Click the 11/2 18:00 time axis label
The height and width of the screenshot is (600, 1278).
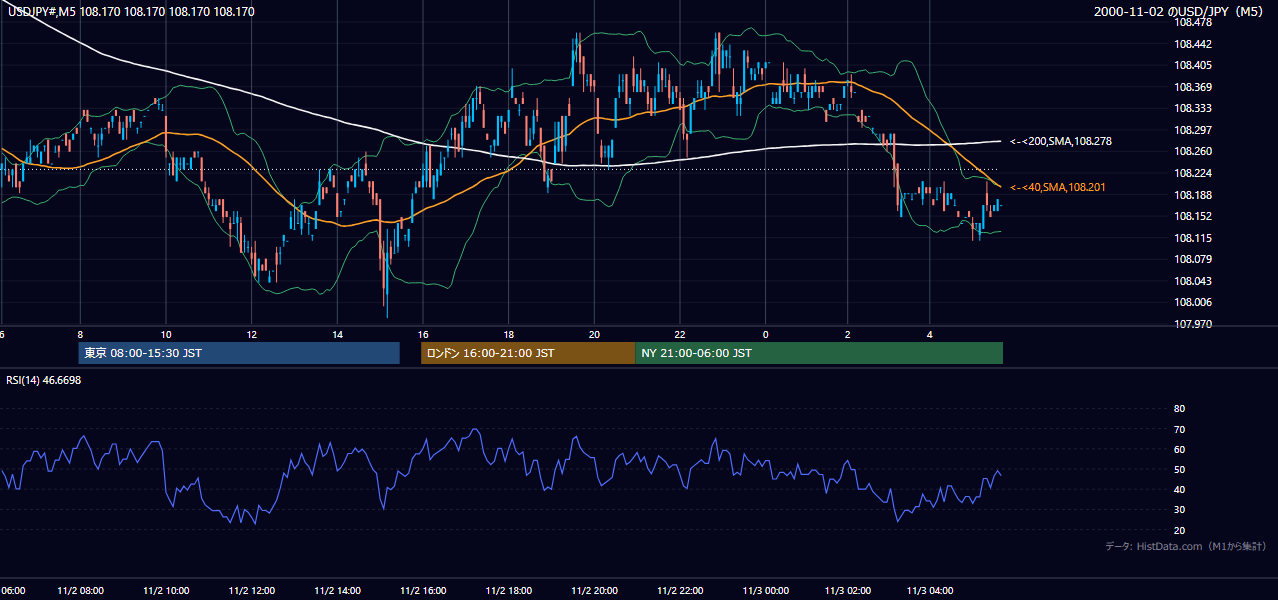509,591
